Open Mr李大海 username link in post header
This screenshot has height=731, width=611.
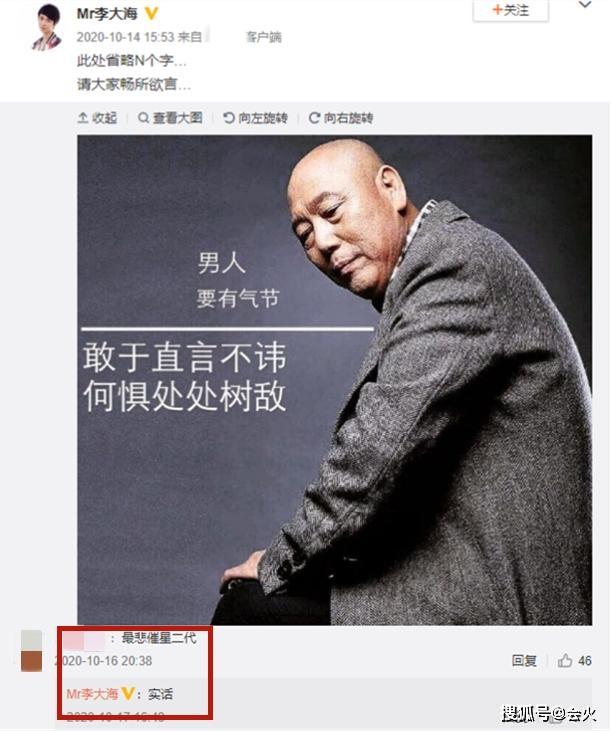(108, 14)
